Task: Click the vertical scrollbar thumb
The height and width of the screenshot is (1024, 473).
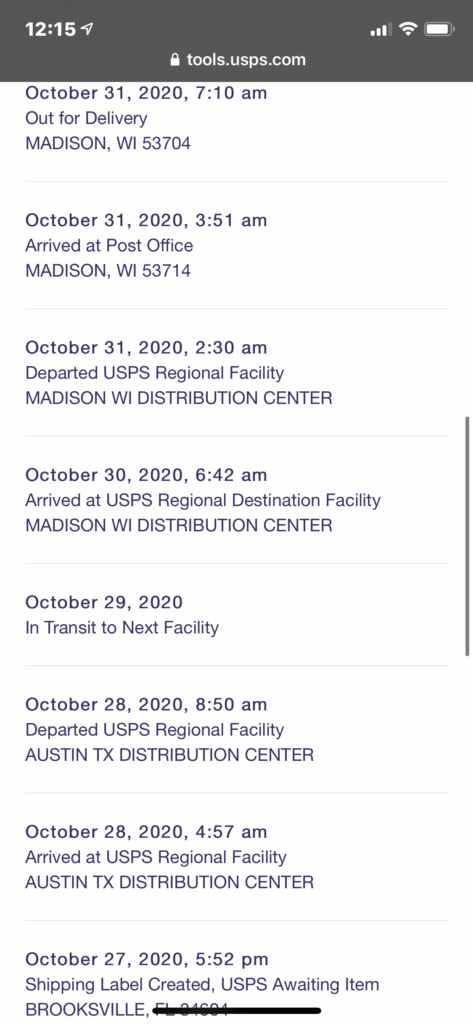Action: pyautogui.click(x=467, y=536)
